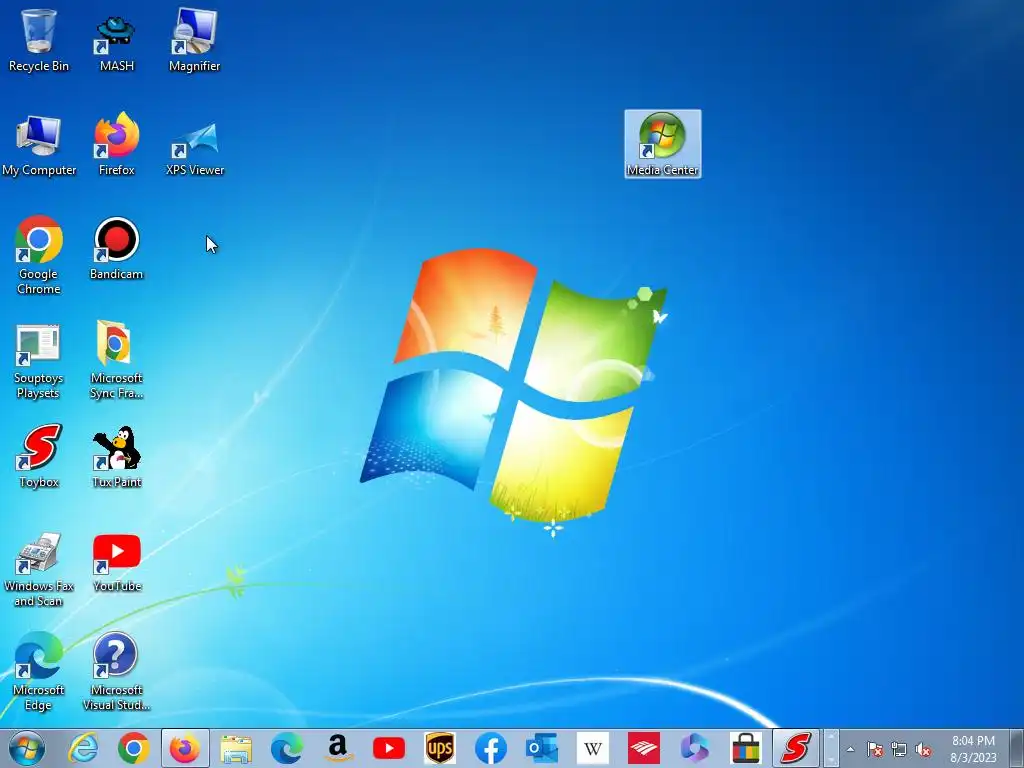Launch Microsoft 365 from the taskbar

pyautogui.click(x=694, y=748)
